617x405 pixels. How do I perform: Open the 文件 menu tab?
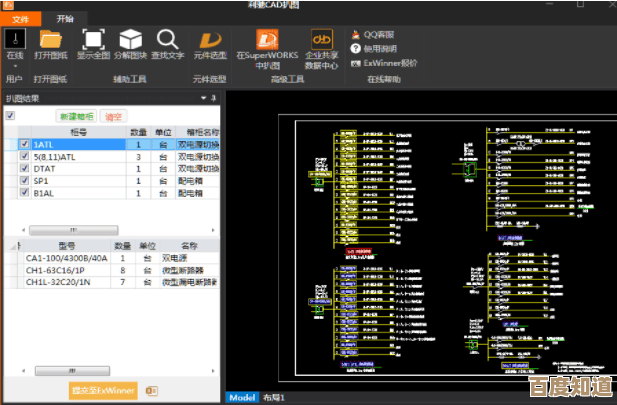tap(21, 17)
